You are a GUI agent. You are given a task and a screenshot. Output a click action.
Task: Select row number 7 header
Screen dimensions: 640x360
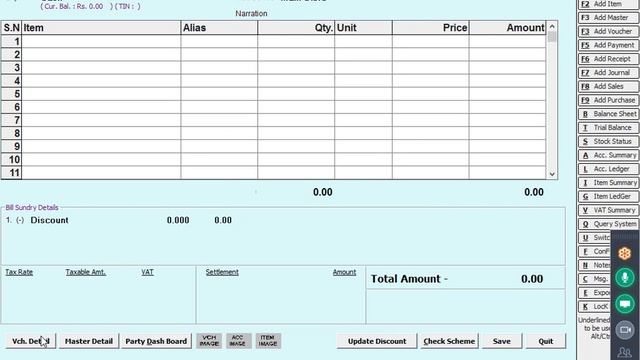pyautogui.click(x=11, y=120)
